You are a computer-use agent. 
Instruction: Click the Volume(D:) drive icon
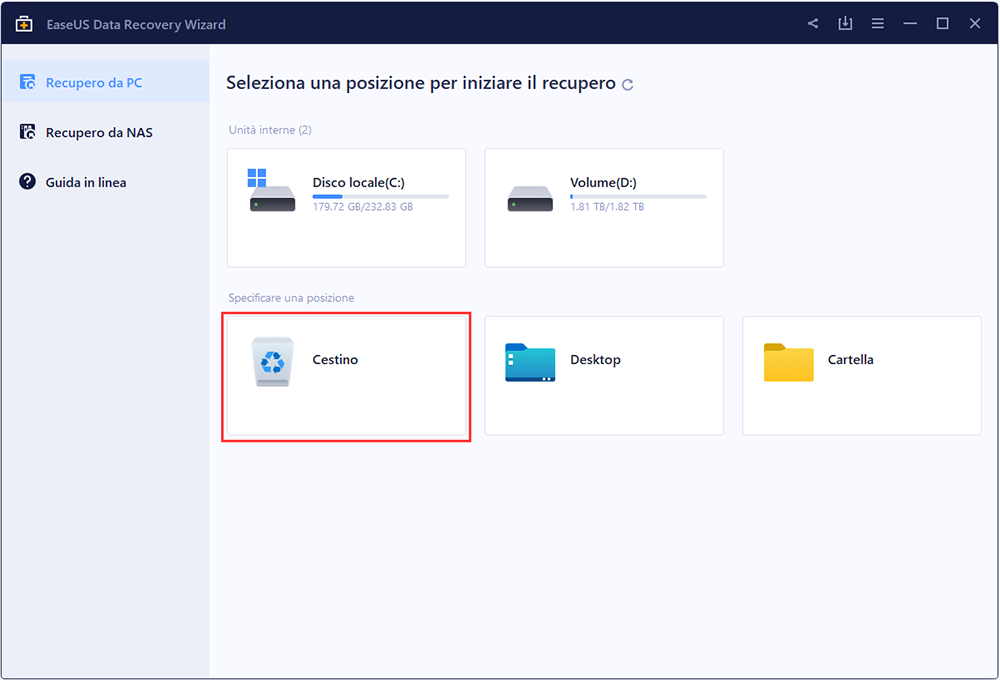point(530,198)
